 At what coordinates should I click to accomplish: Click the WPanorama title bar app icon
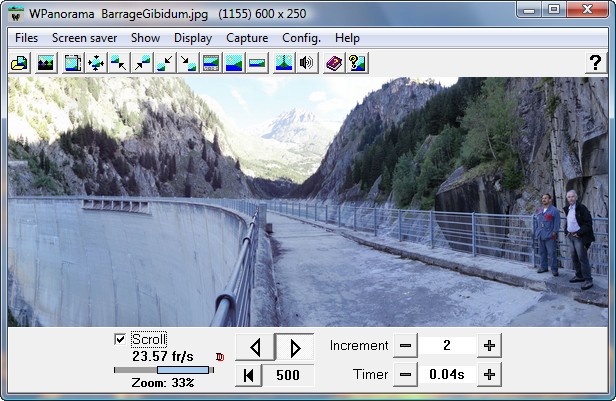point(16,15)
